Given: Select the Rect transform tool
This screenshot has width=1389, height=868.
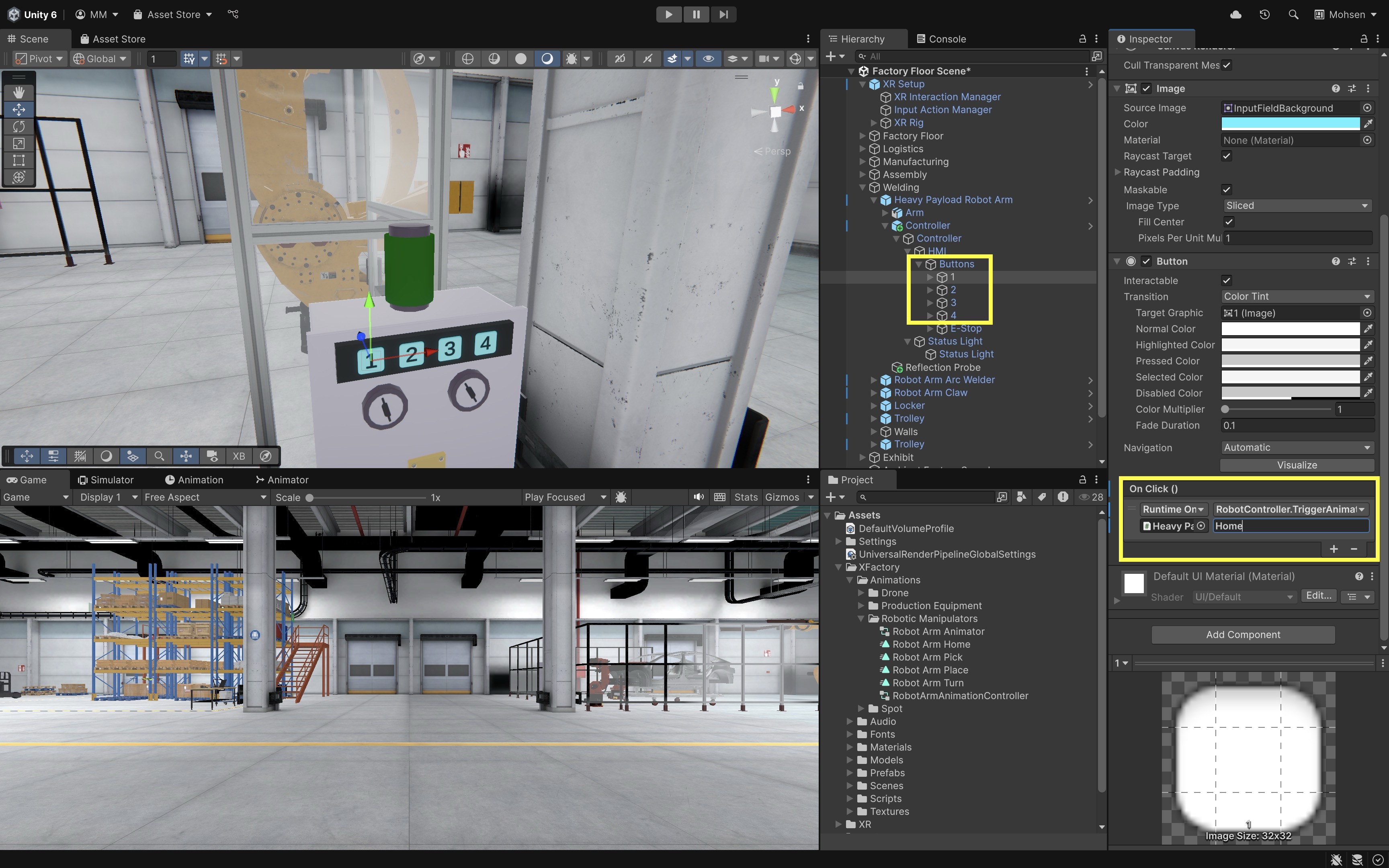Looking at the screenshot, I should (18, 160).
